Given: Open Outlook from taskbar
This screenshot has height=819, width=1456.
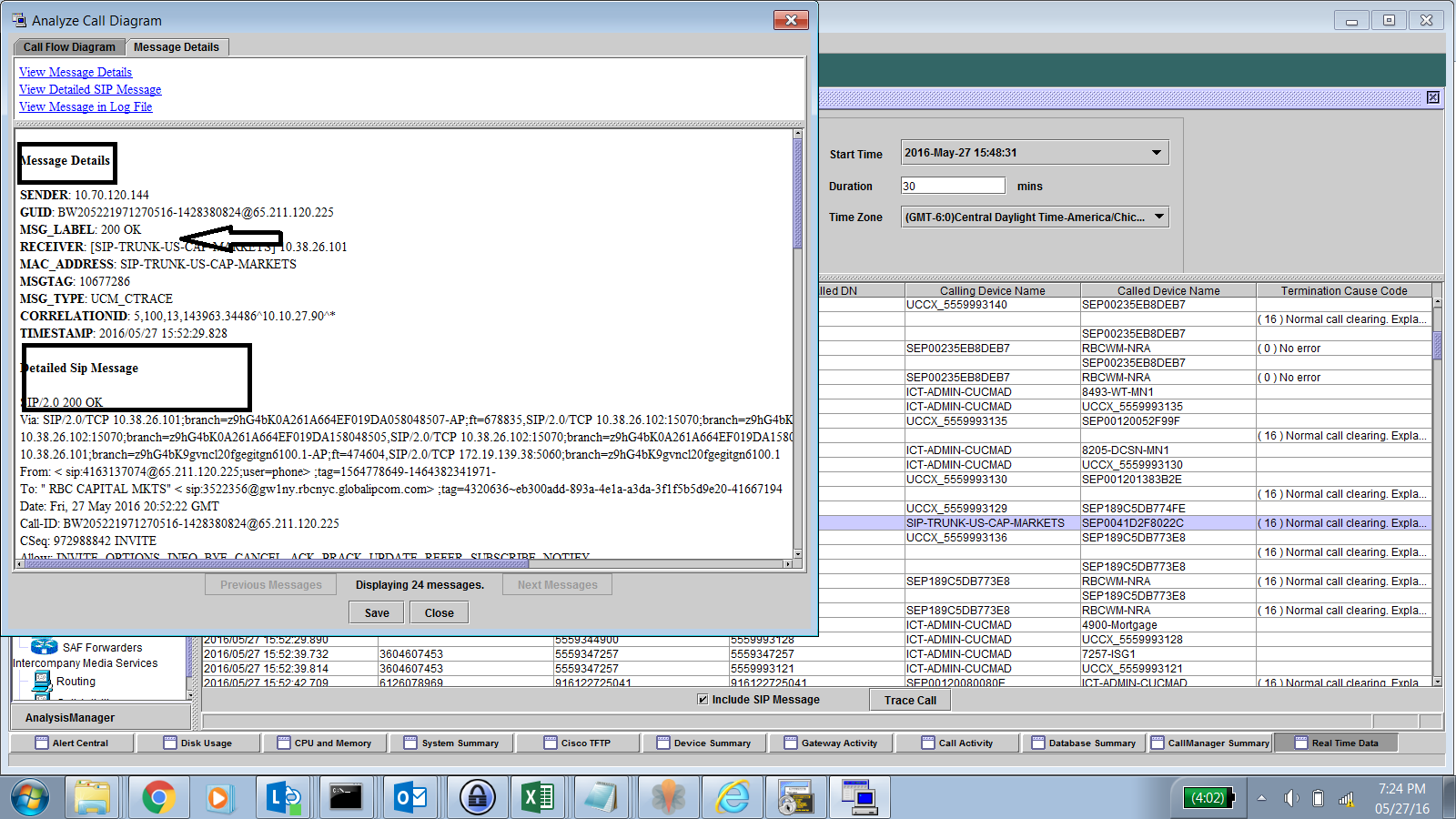Looking at the screenshot, I should pyautogui.click(x=410, y=798).
